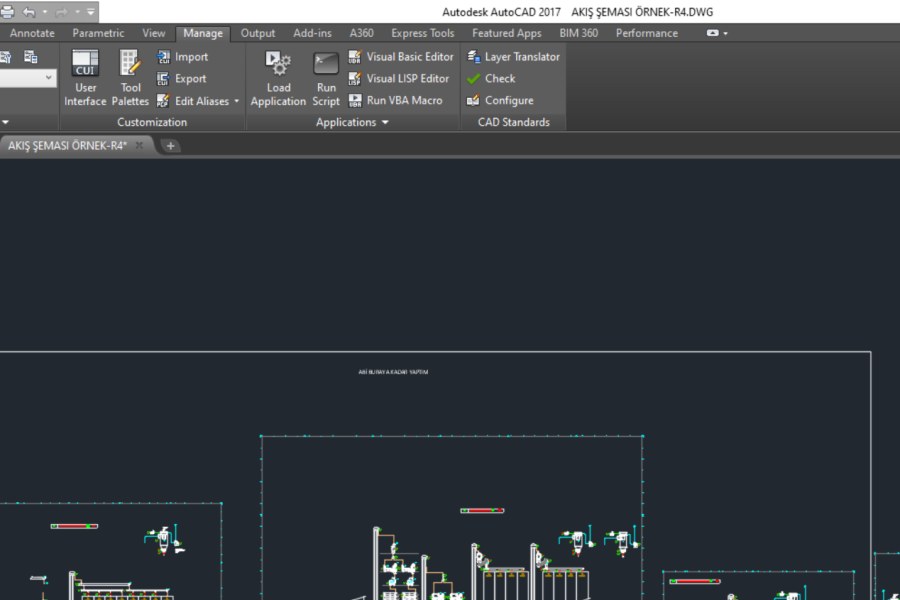Viewport: 900px width, 600px height.
Task: Open Customize Quick Access Toolbar dropdown
Action: coord(91,11)
